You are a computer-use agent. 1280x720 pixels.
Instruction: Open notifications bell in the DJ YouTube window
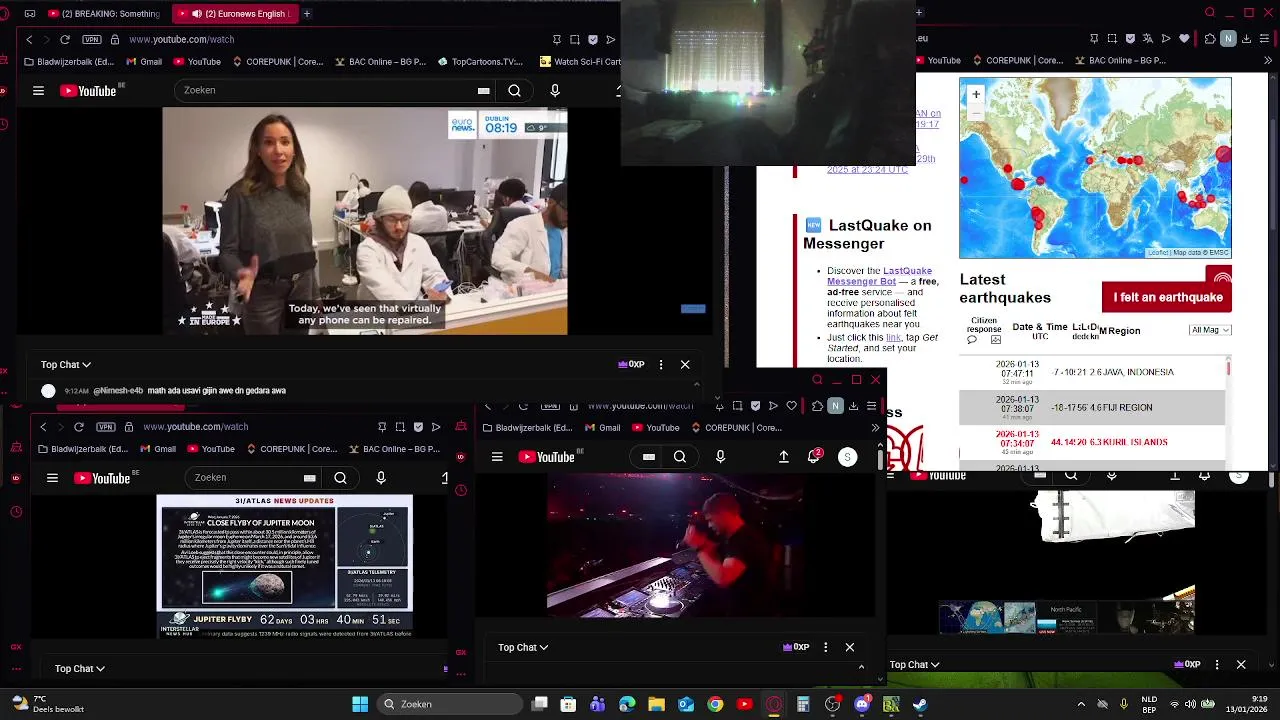(814, 457)
